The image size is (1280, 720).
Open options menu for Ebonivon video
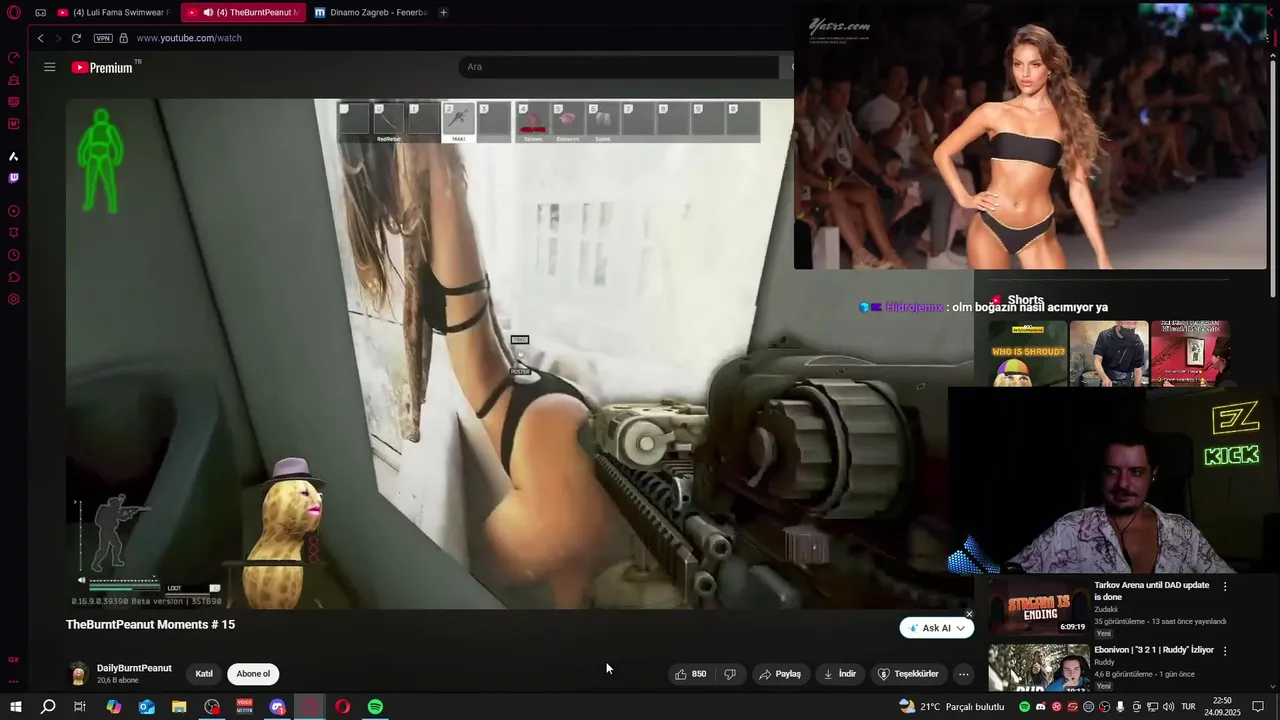coord(1225,650)
